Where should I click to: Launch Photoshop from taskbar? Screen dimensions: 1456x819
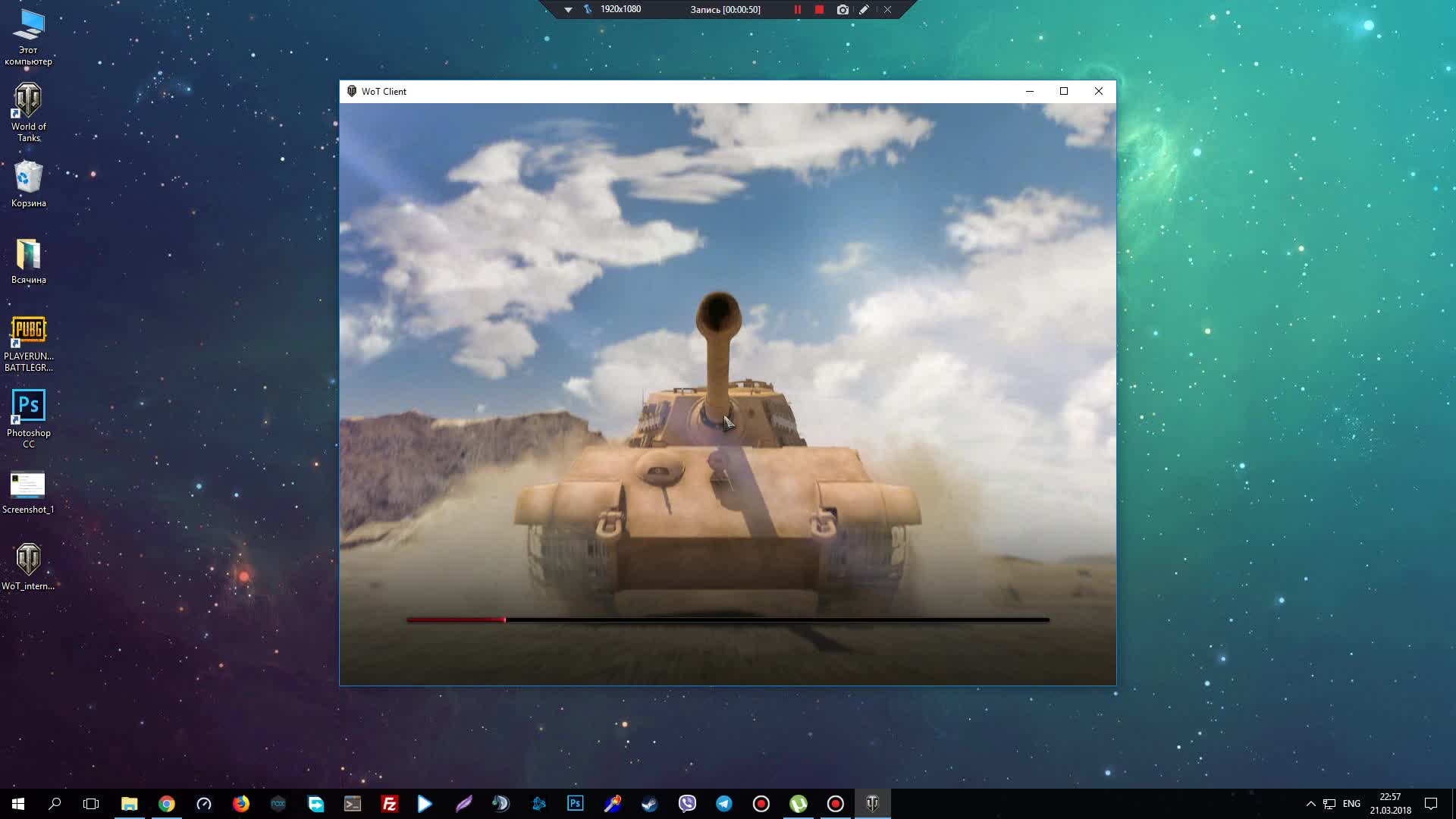coord(576,804)
